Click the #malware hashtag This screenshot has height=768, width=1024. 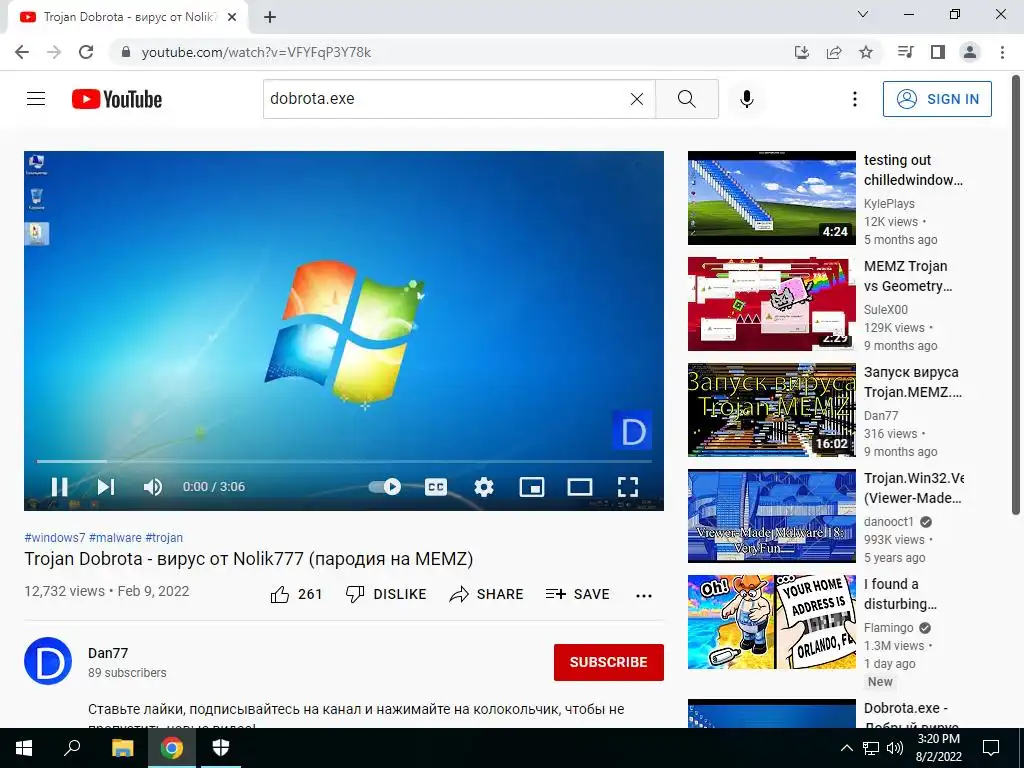tap(115, 537)
